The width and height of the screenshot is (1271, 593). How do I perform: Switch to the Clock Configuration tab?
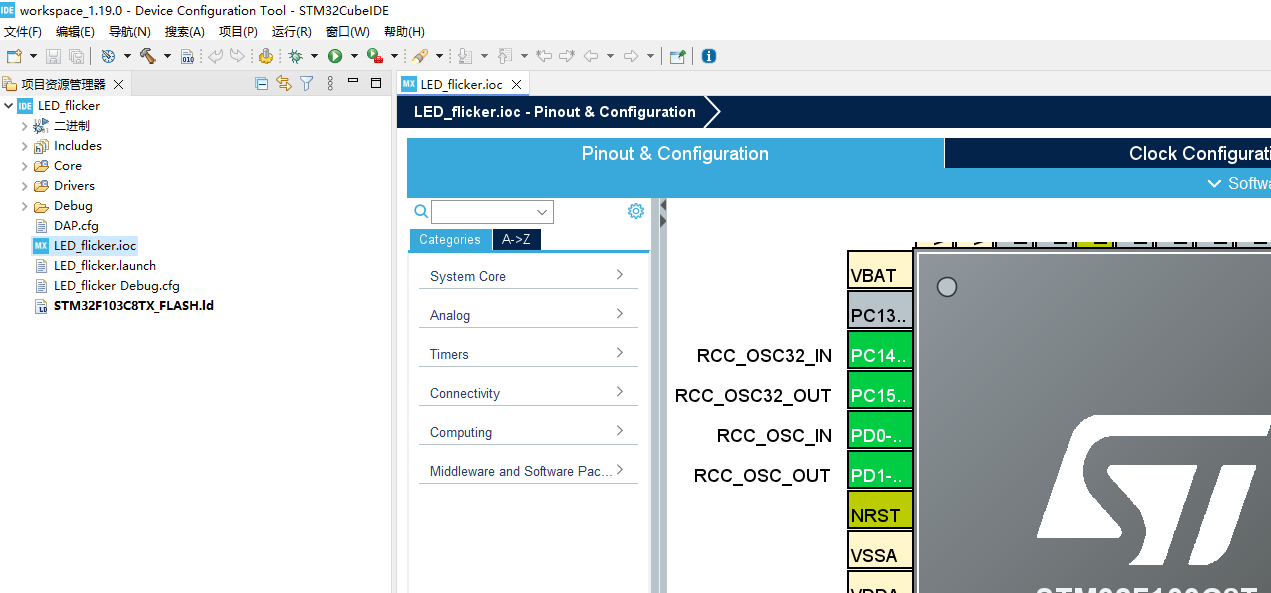[x=1108, y=153]
